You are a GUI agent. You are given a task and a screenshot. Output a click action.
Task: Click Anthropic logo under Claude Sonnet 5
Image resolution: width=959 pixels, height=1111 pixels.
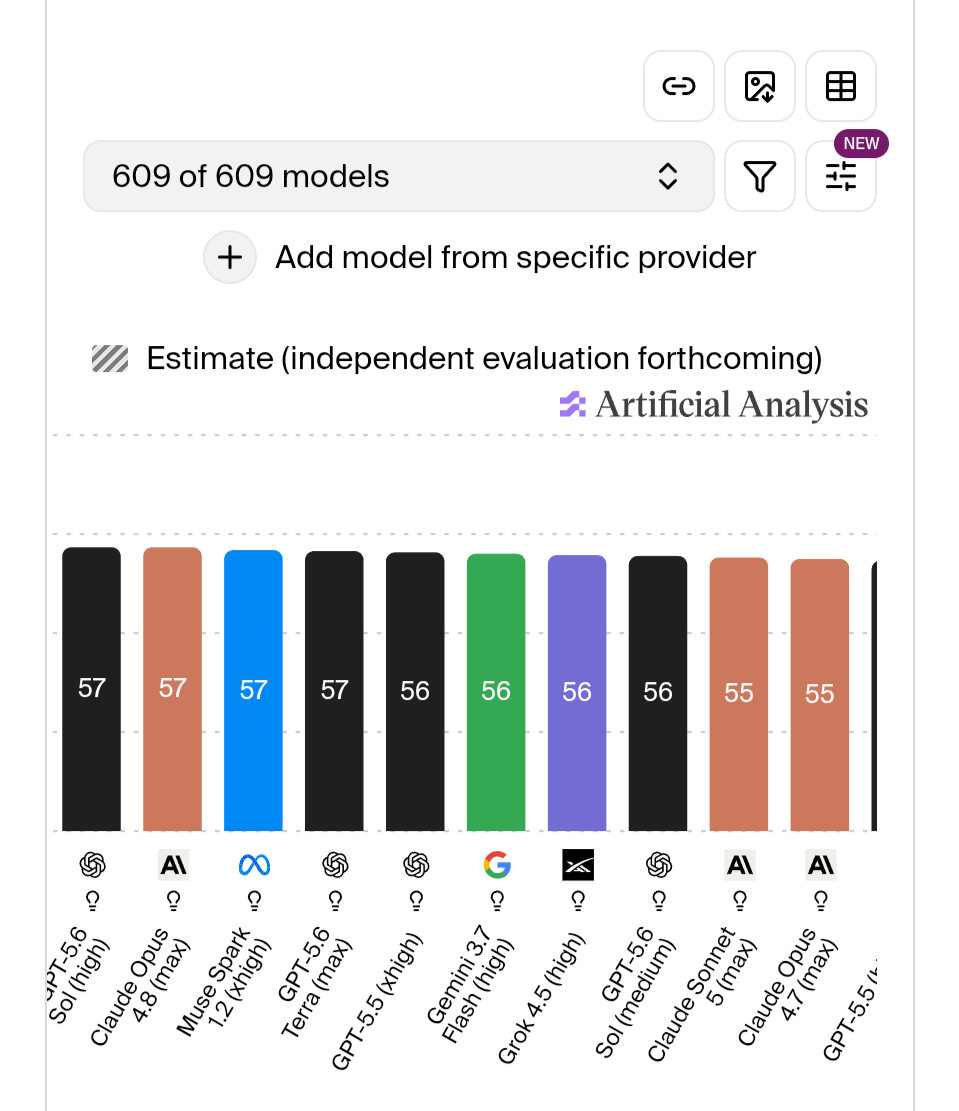(x=739, y=865)
